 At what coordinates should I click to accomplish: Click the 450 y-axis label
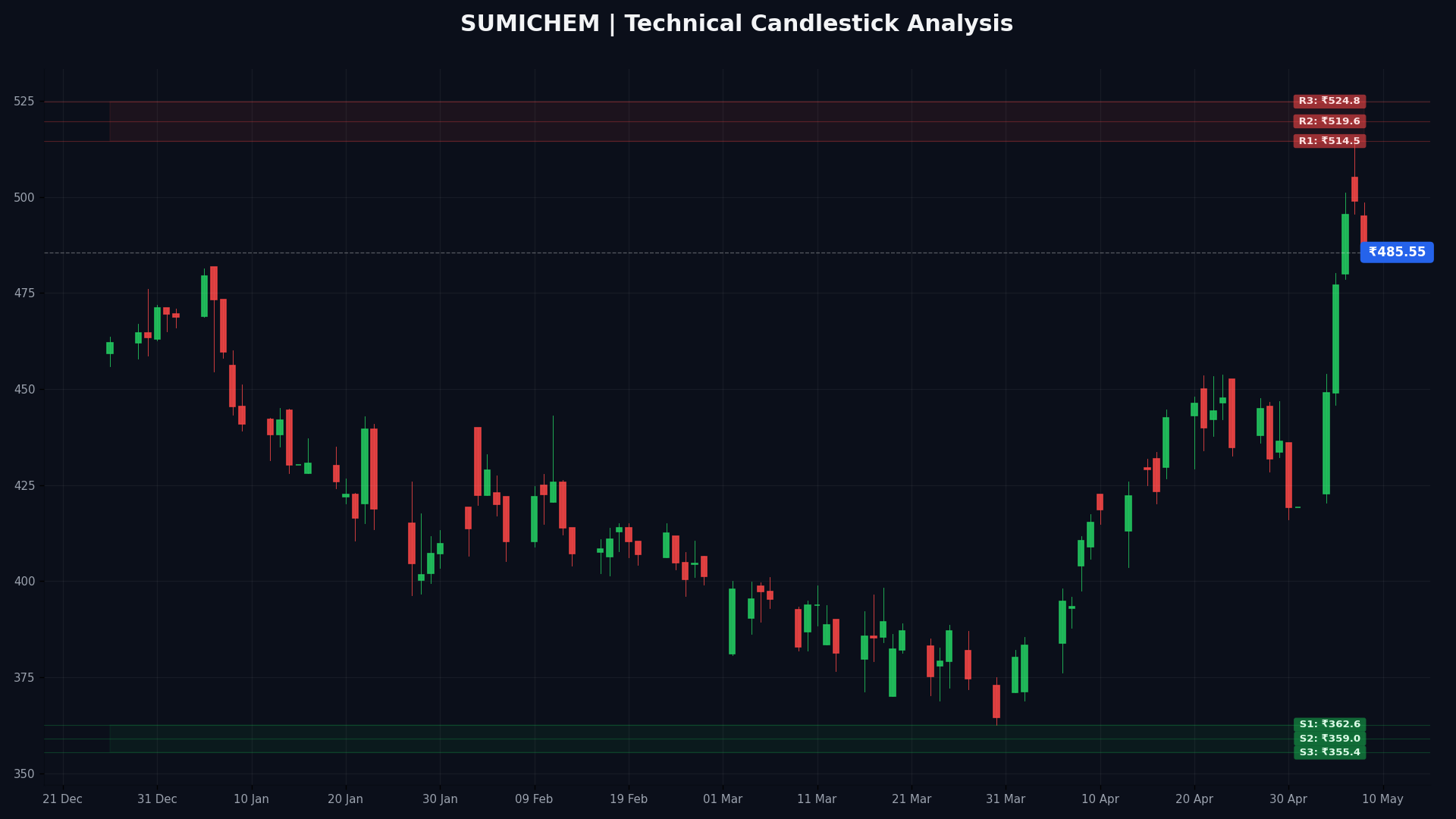tap(24, 390)
